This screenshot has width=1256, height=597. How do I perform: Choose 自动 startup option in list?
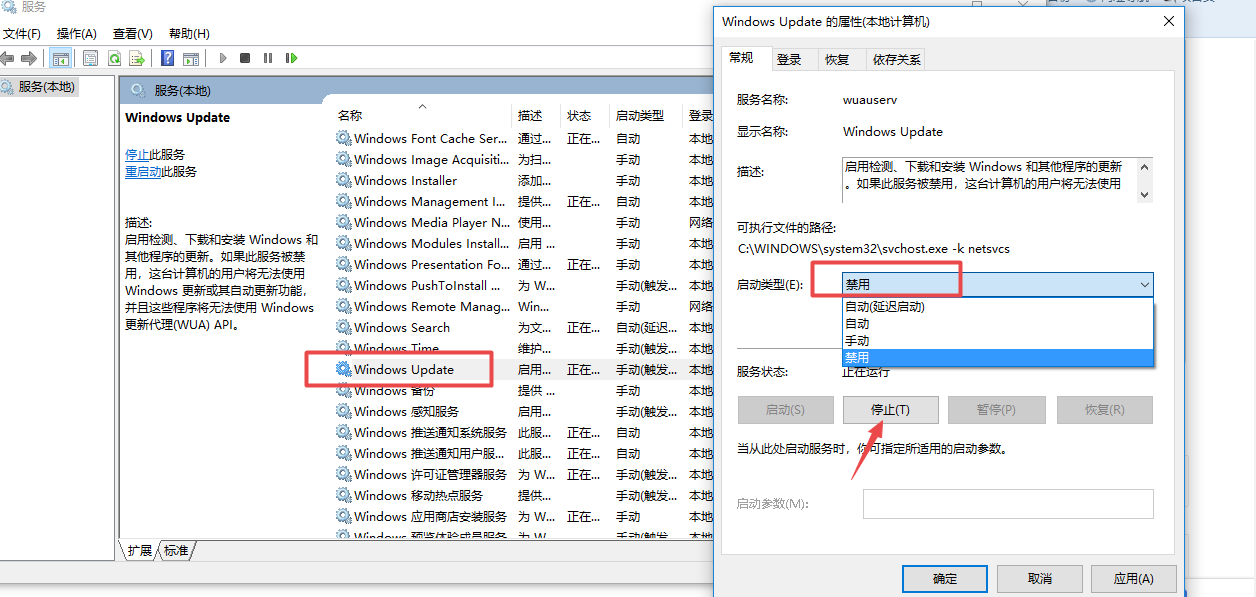coord(998,324)
